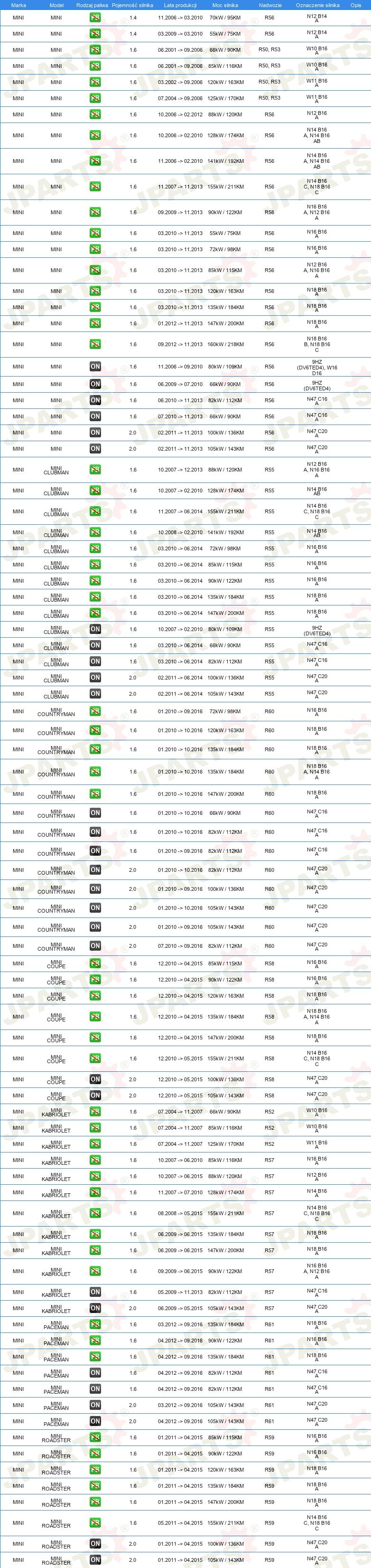Click the engine code '9HZ (DV6TED4), W16 D16'
This screenshot has height=1568, width=371.
pyautogui.click(x=317, y=368)
